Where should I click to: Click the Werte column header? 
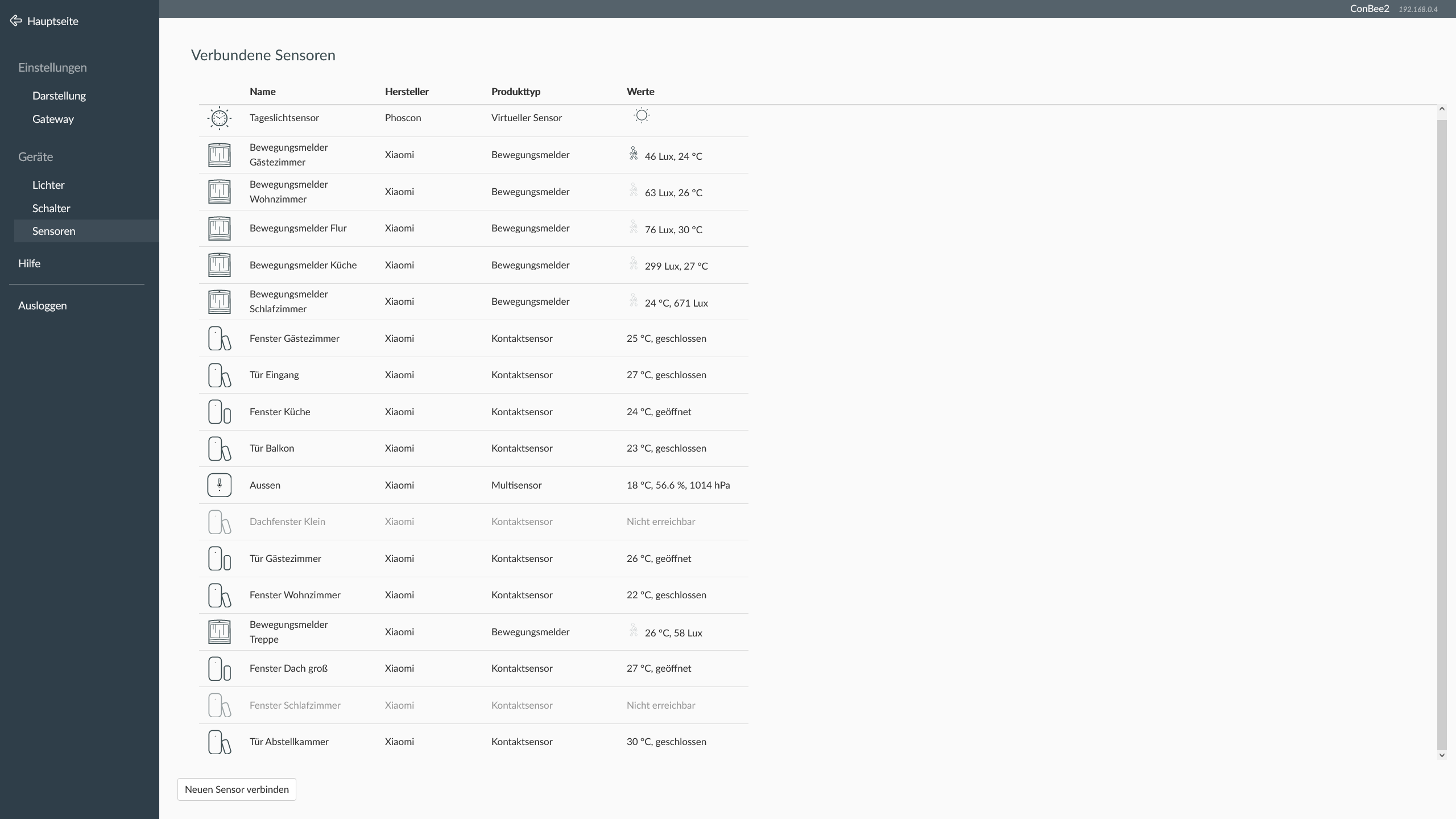(640, 92)
